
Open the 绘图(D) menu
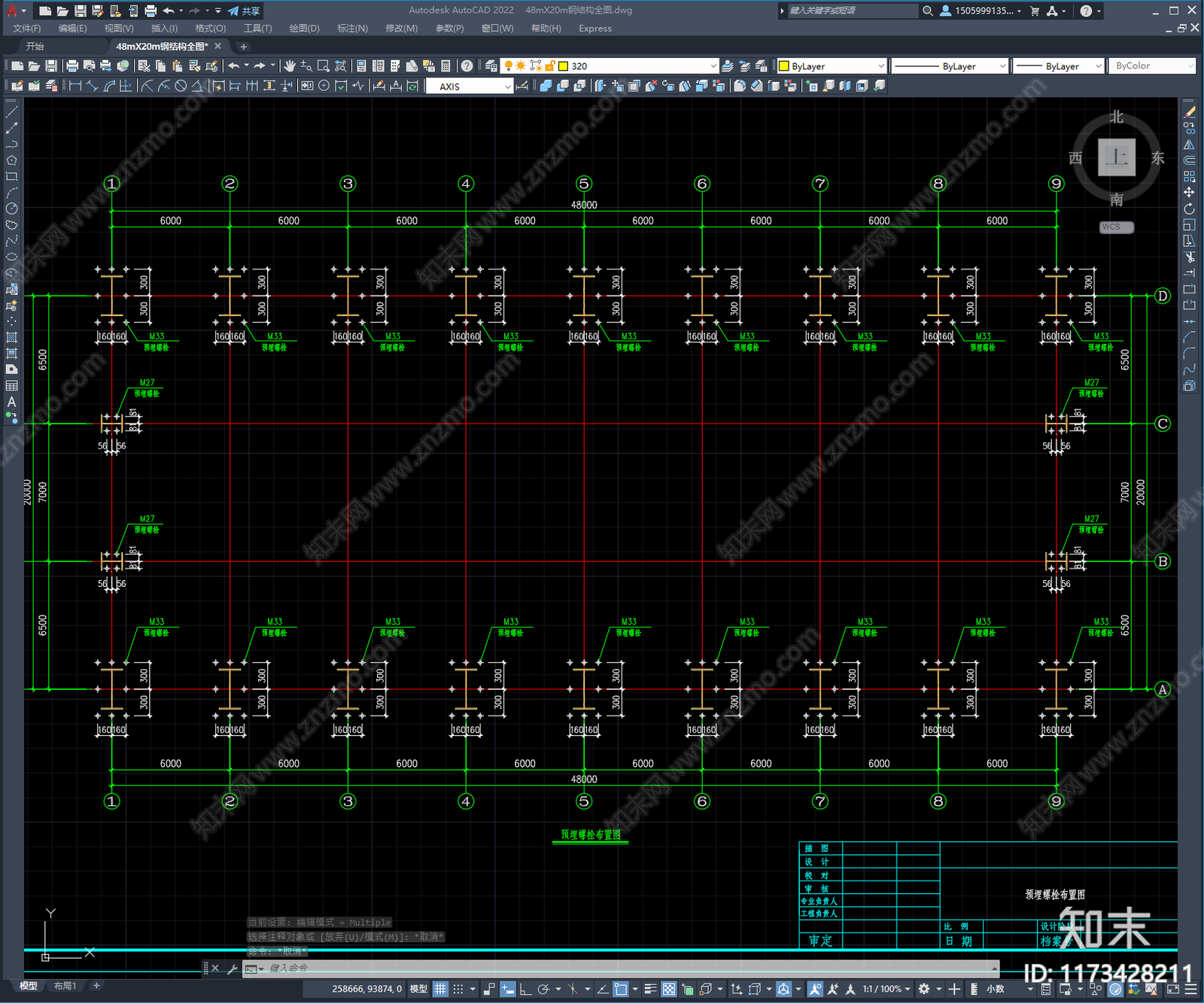coord(304,29)
